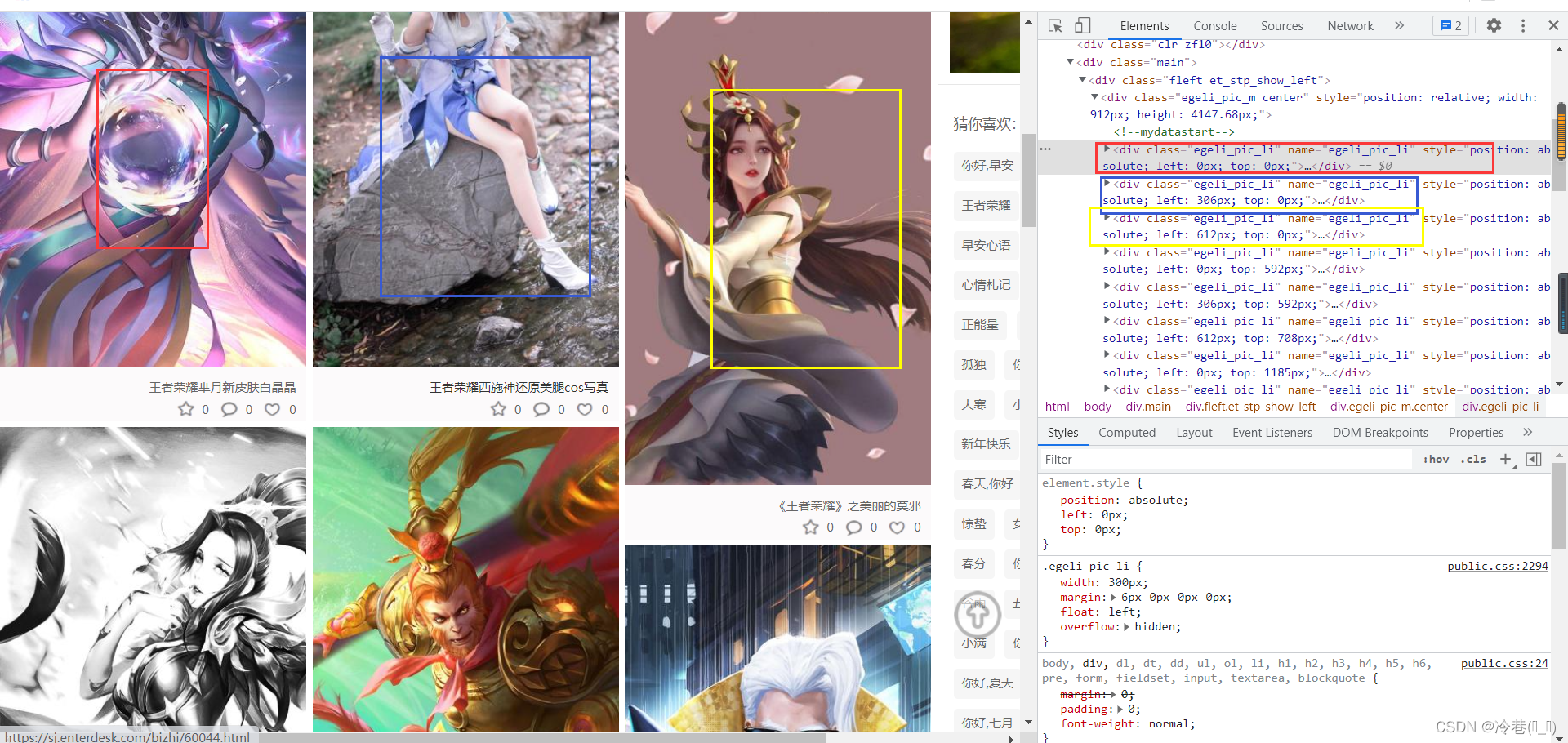Click the 王者荣耀 tag in sidebar

(986, 205)
